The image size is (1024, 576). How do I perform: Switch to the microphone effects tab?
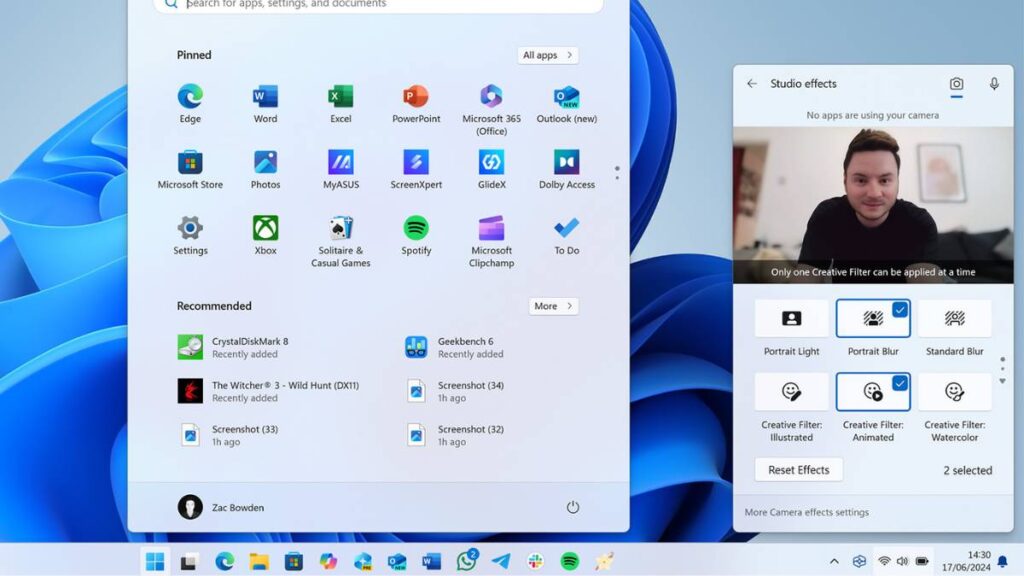pyautogui.click(x=994, y=84)
